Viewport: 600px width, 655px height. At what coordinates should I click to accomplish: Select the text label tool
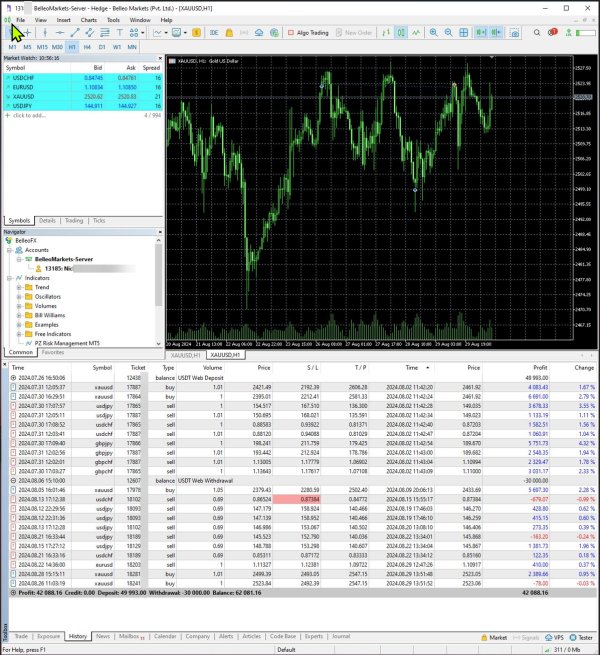119,33
